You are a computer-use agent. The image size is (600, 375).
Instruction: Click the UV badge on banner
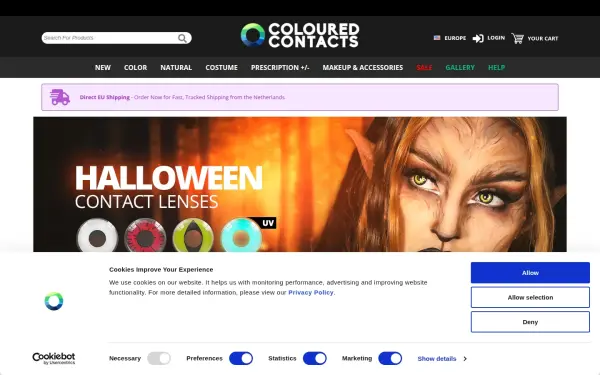click(268, 223)
